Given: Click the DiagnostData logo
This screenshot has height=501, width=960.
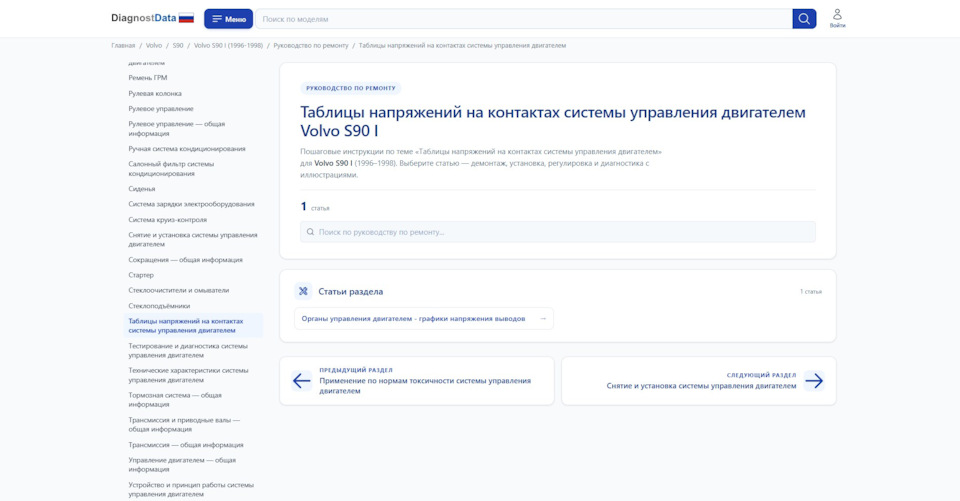Looking at the screenshot, I should point(143,18).
